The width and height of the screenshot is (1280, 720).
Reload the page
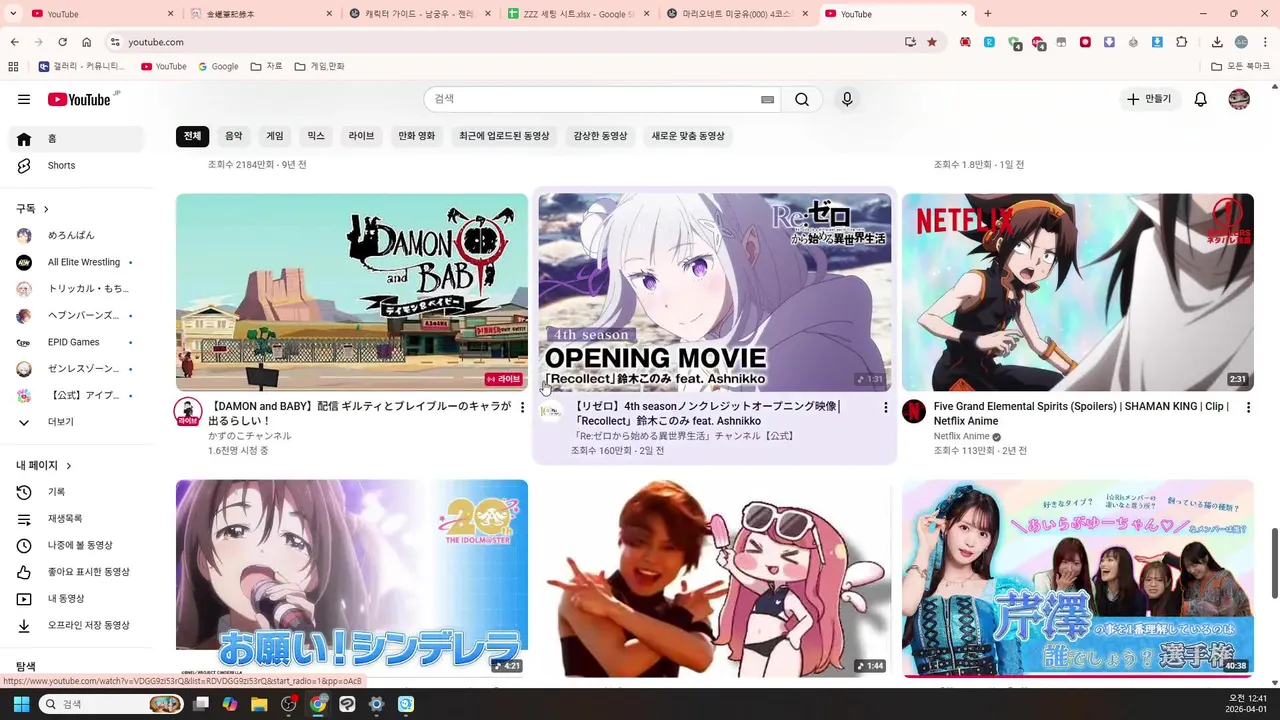62,42
